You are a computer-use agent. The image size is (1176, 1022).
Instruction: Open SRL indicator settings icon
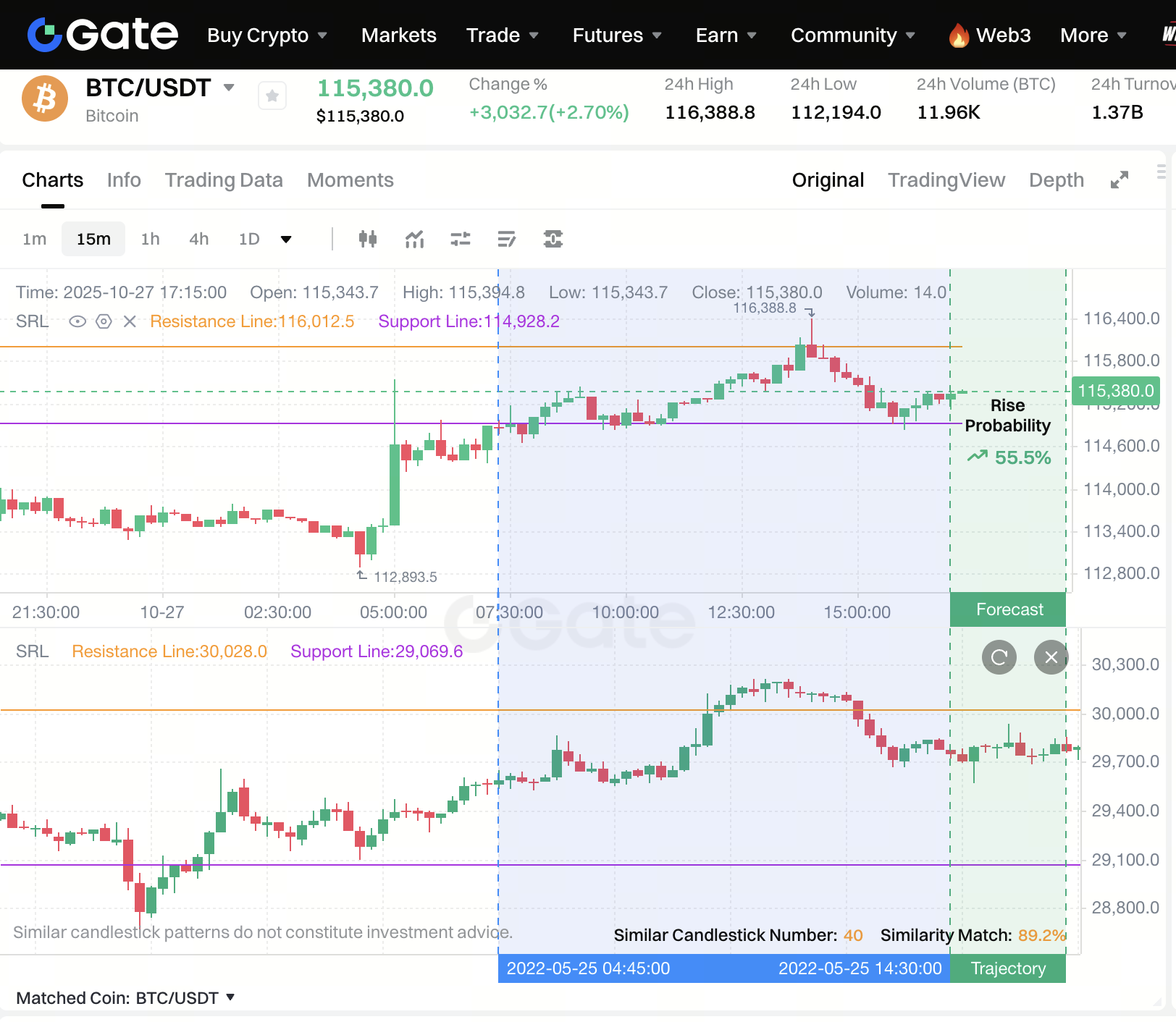coord(104,321)
